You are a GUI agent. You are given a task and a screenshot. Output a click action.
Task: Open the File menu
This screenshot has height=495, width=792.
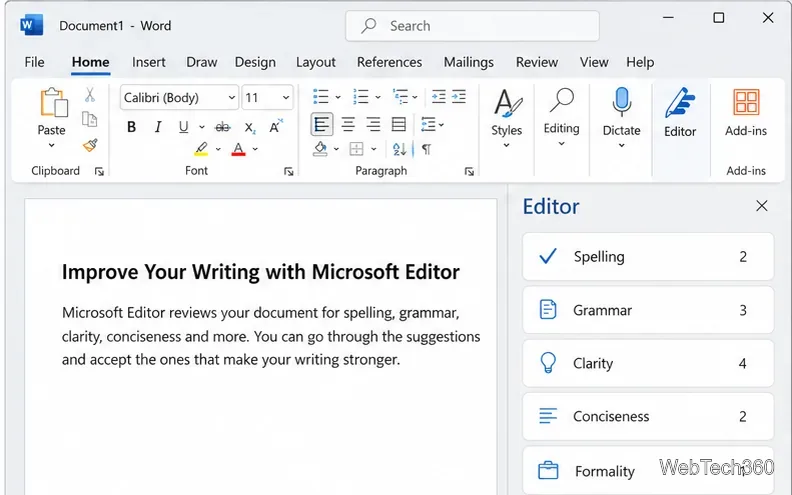click(34, 62)
